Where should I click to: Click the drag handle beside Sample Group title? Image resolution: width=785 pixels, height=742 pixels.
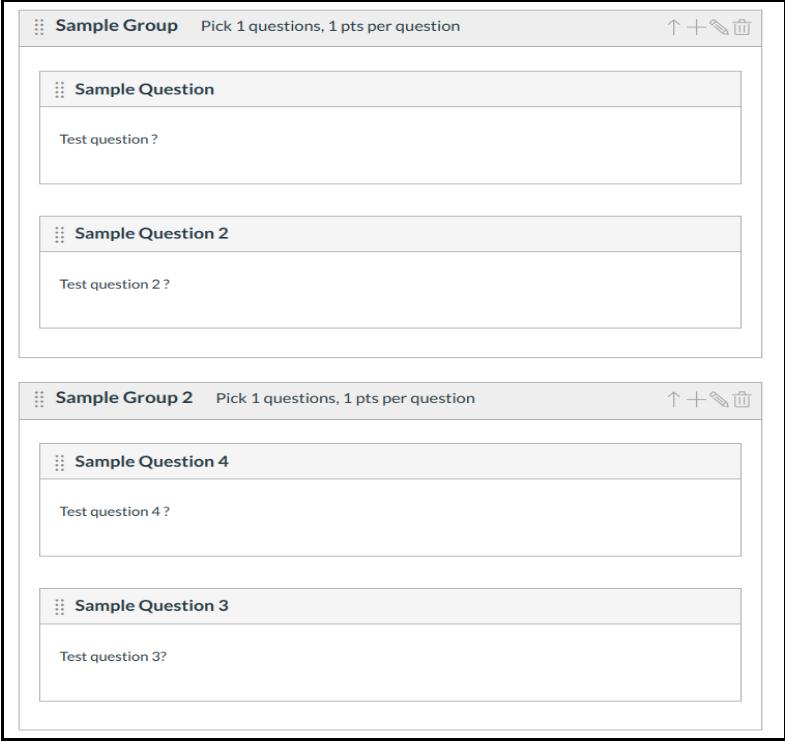39,27
